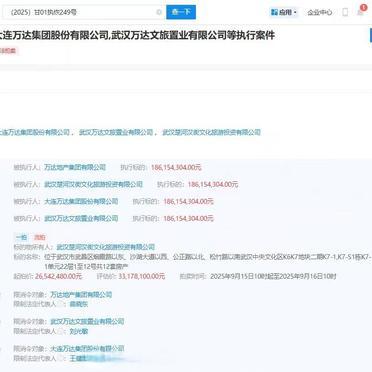
Task: Open 武汉楚河汉街文化旅游投资有限公司 in the top party list
Action: click(x=211, y=132)
